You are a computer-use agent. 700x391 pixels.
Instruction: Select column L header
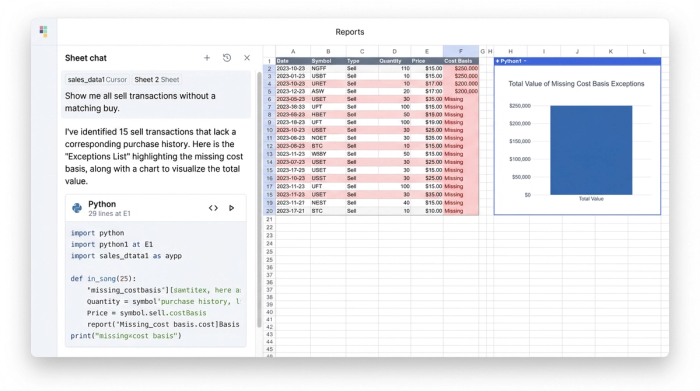click(x=644, y=51)
